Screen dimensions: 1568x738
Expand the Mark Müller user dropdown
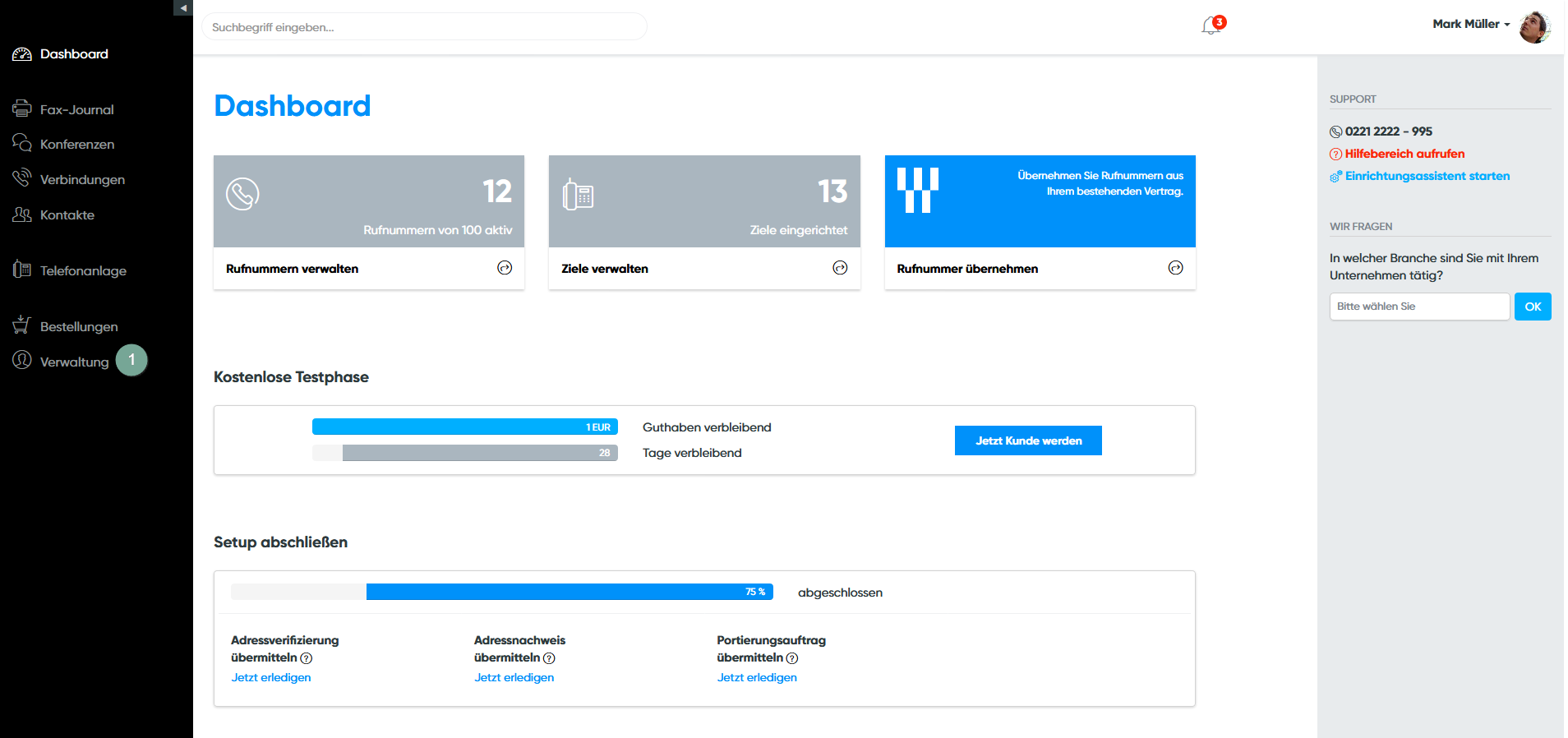[1470, 25]
